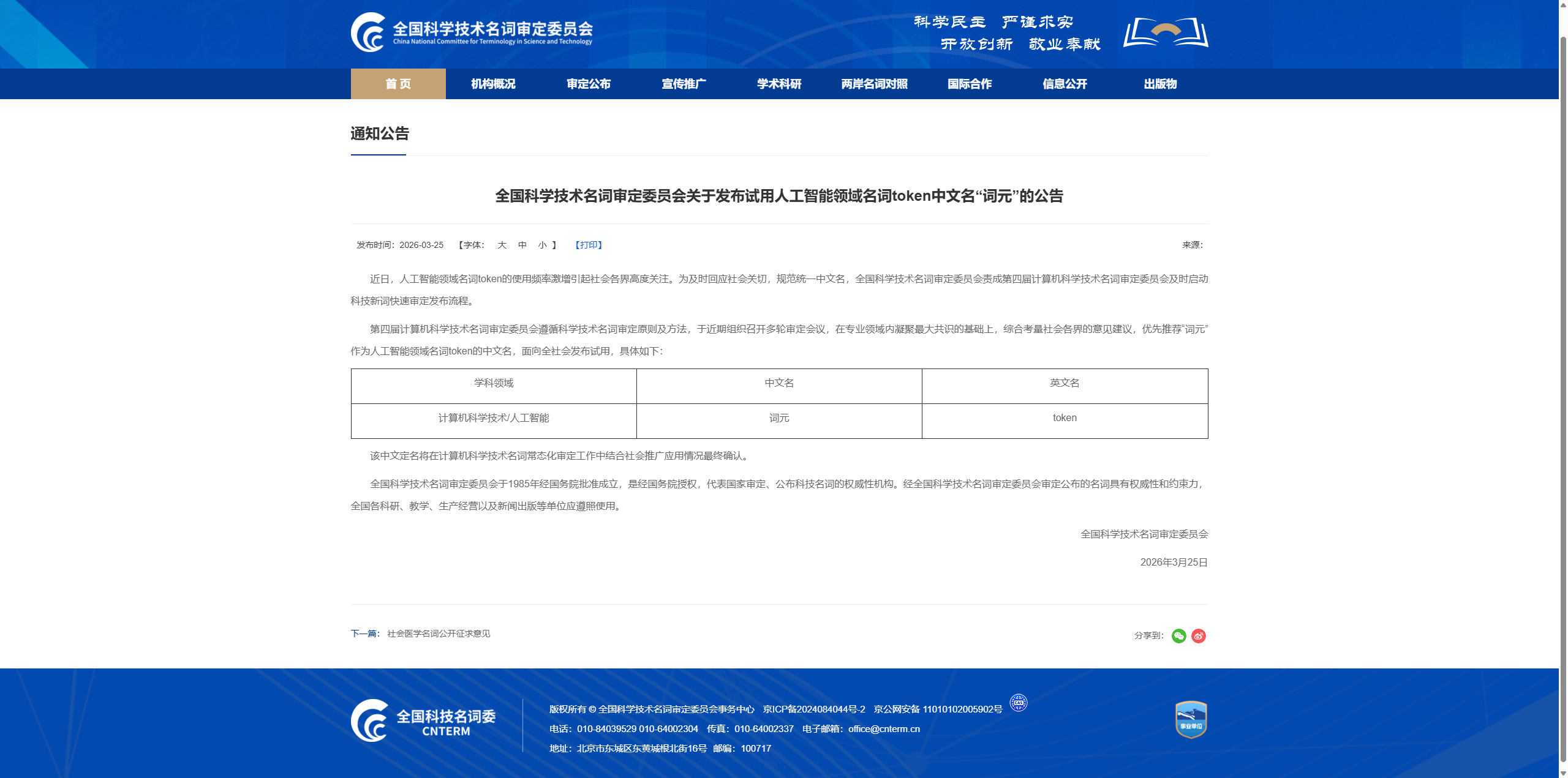Open the 信息公开 navigation menu
The height and width of the screenshot is (778, 1568).
(1065, 84)
